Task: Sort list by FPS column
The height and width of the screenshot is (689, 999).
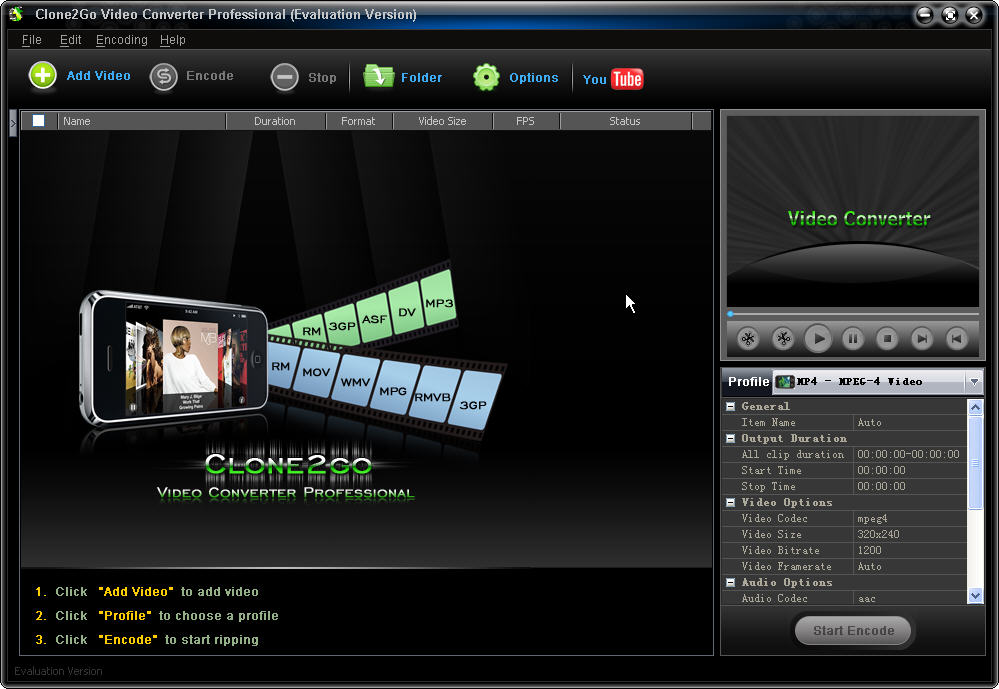Action: point(526,121)
